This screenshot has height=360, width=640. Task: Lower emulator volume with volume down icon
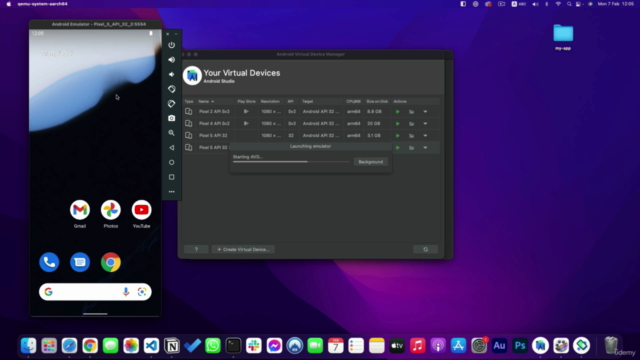click(171, 74)
